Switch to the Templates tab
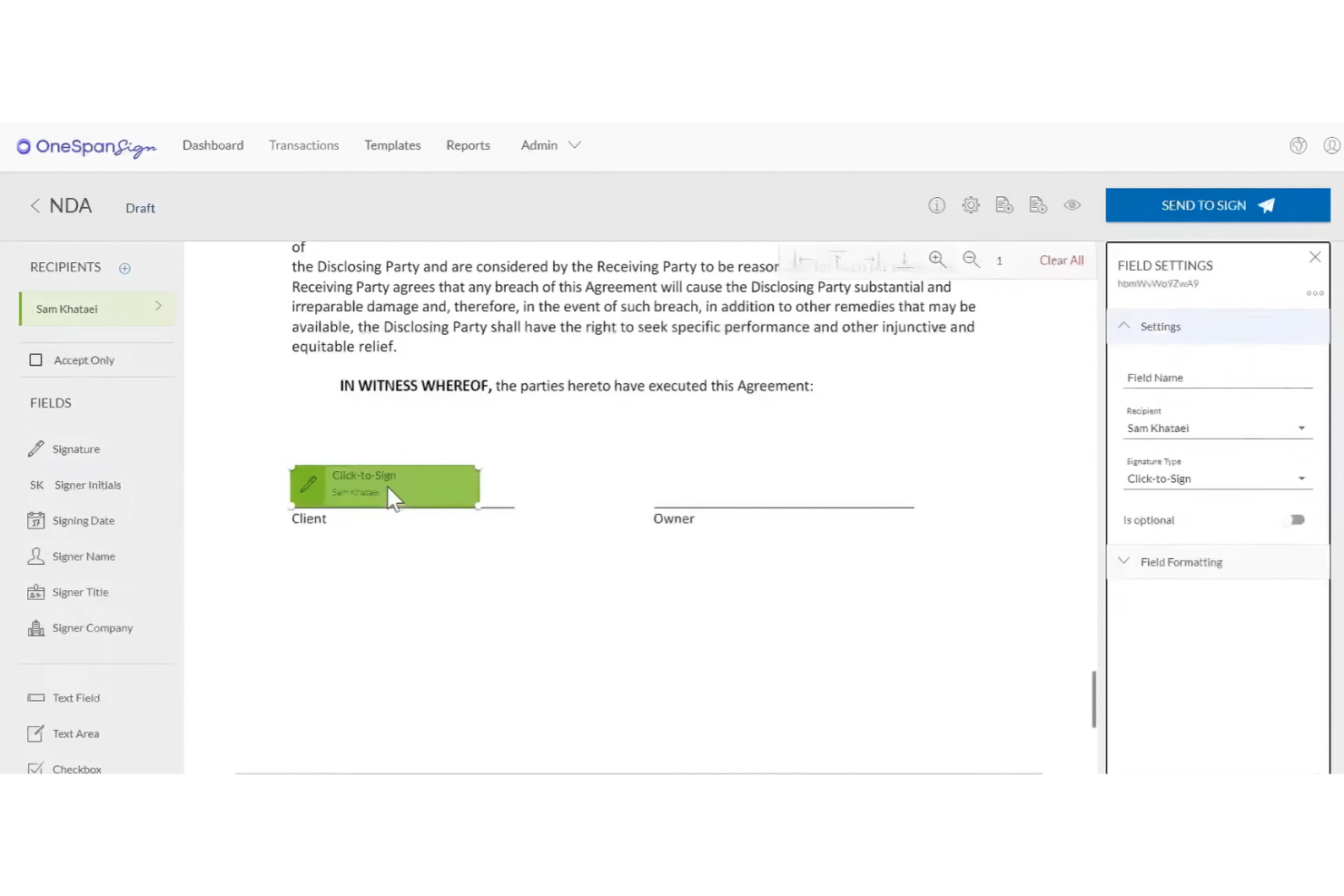Screen dimensions: 1344x896 (392, 145)
